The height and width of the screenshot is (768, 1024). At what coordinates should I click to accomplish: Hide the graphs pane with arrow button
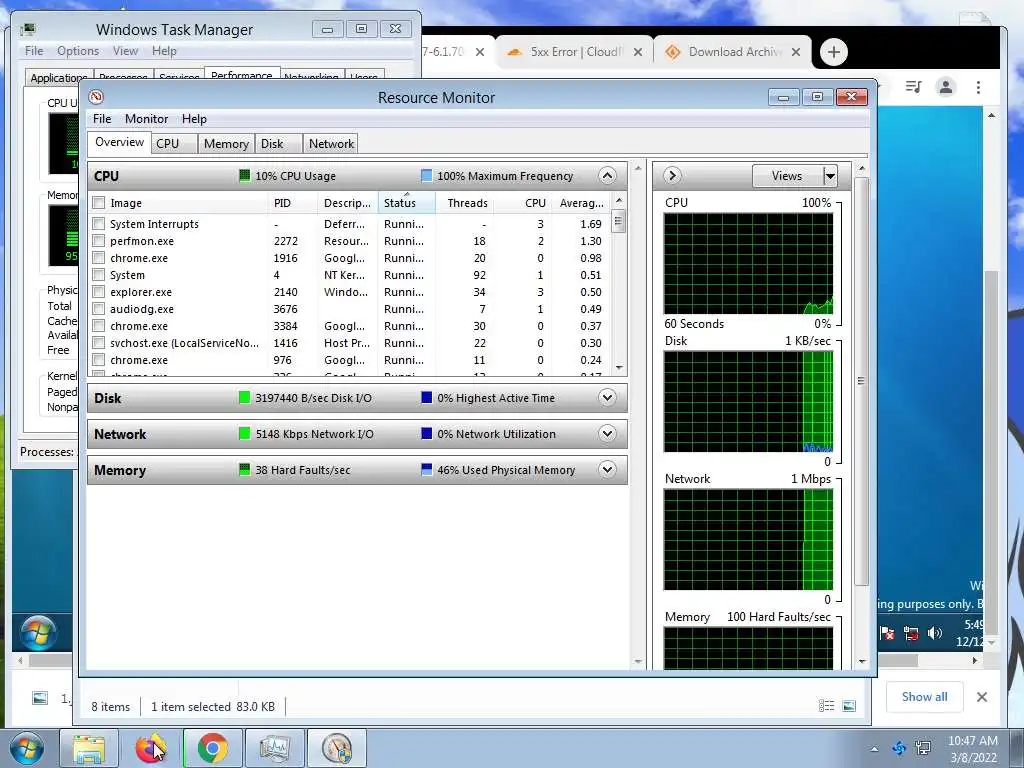672,176
